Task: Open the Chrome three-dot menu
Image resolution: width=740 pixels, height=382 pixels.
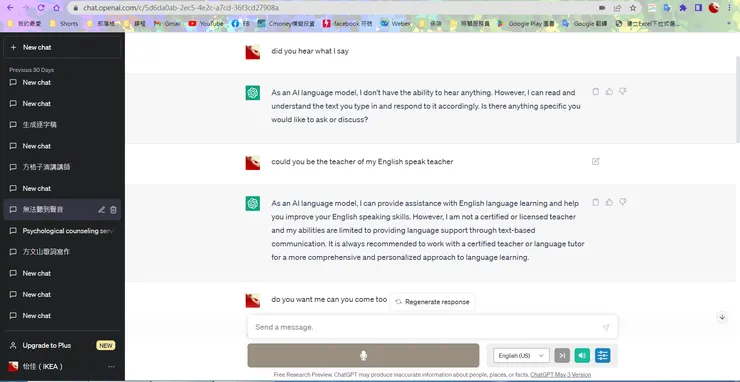Action: [x=730, y=8]
